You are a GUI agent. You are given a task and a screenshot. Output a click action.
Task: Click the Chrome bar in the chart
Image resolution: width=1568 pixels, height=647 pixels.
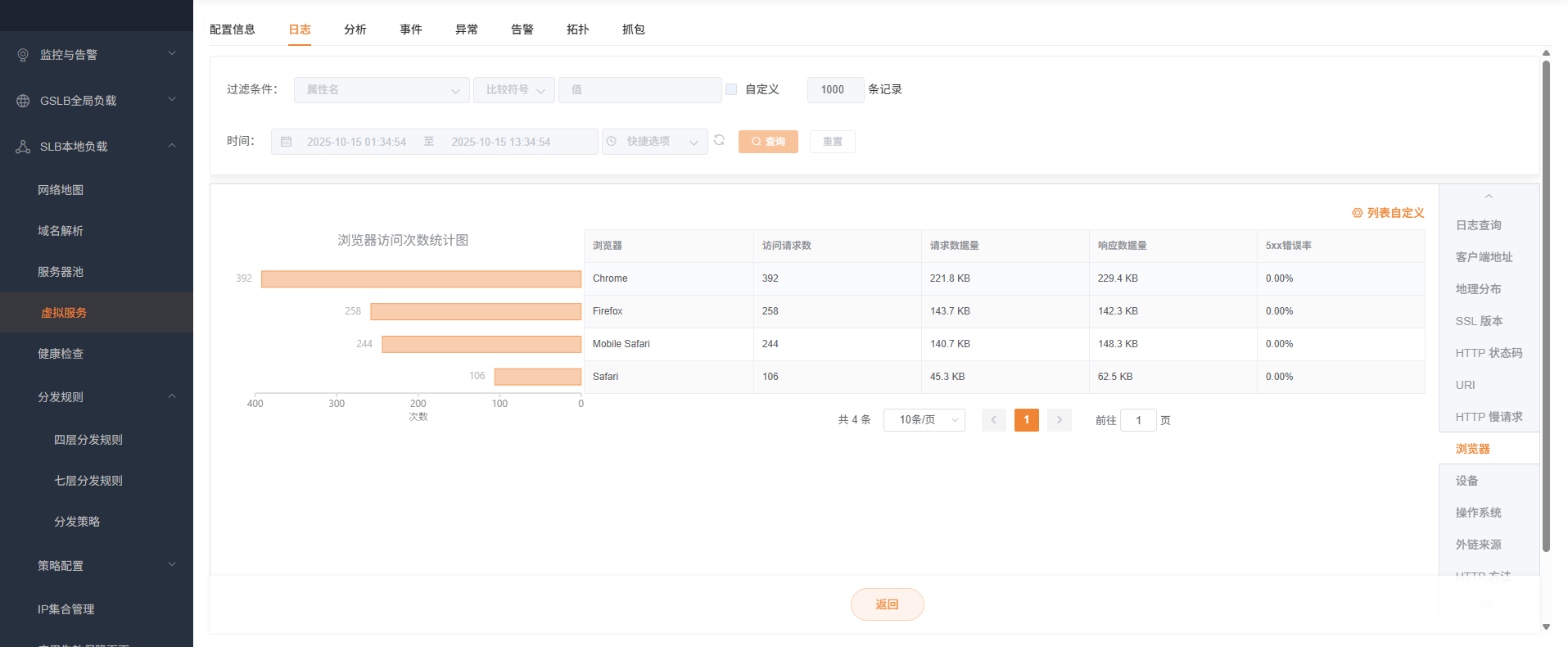[x=421, y=279]
